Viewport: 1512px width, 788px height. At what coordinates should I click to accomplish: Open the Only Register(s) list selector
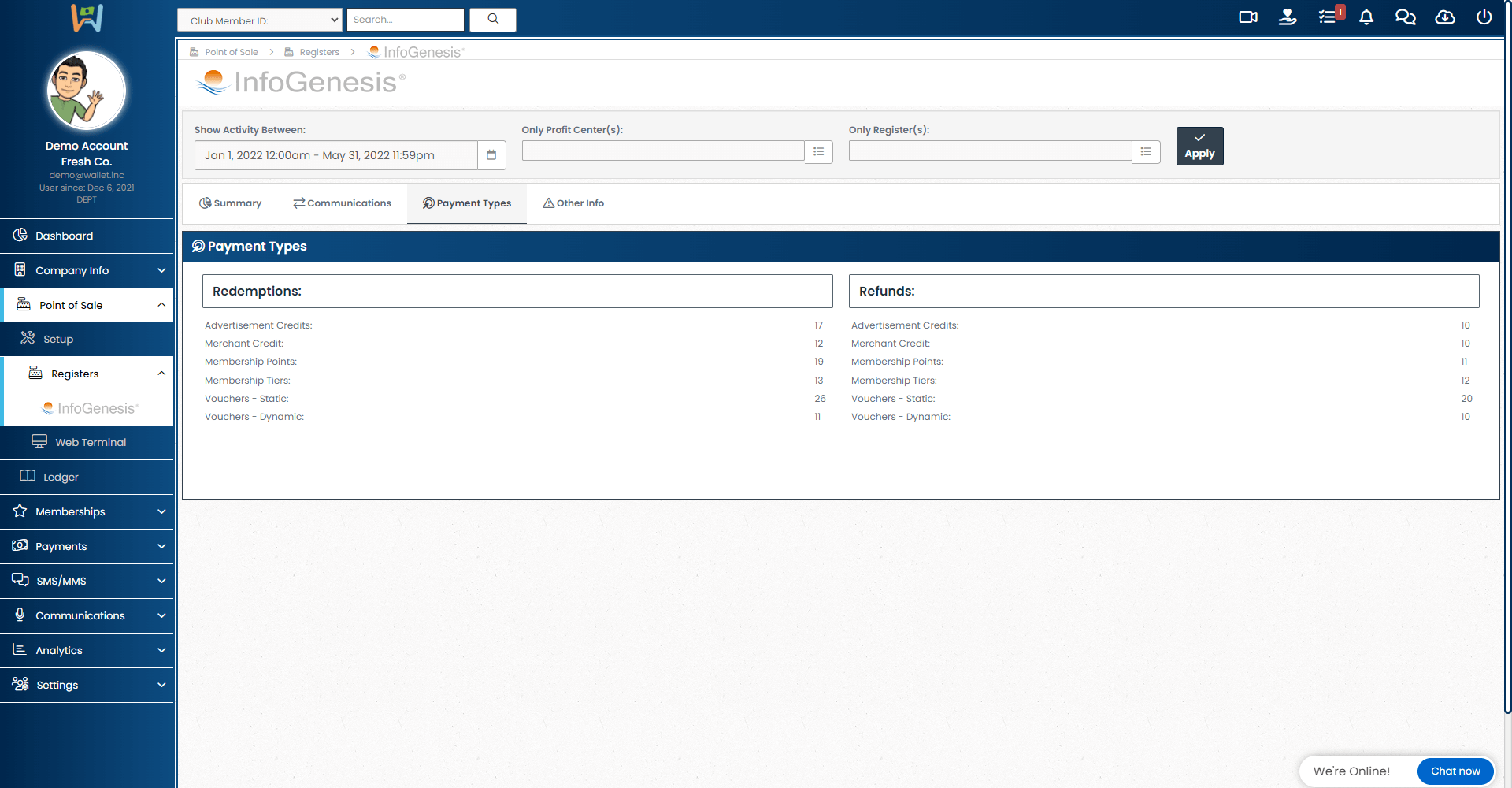click(1146, 151)
